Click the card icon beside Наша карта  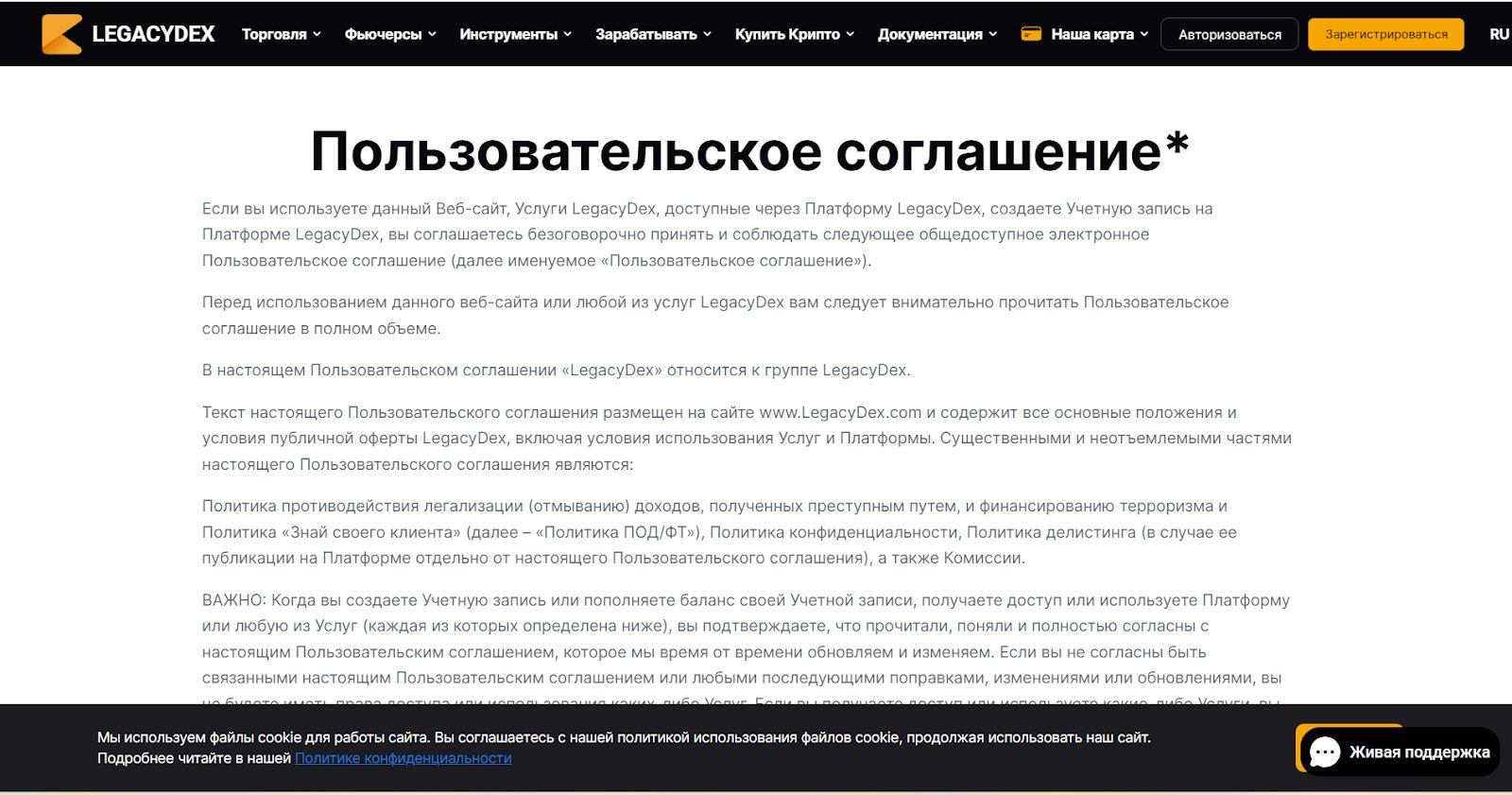[1032, 34]
